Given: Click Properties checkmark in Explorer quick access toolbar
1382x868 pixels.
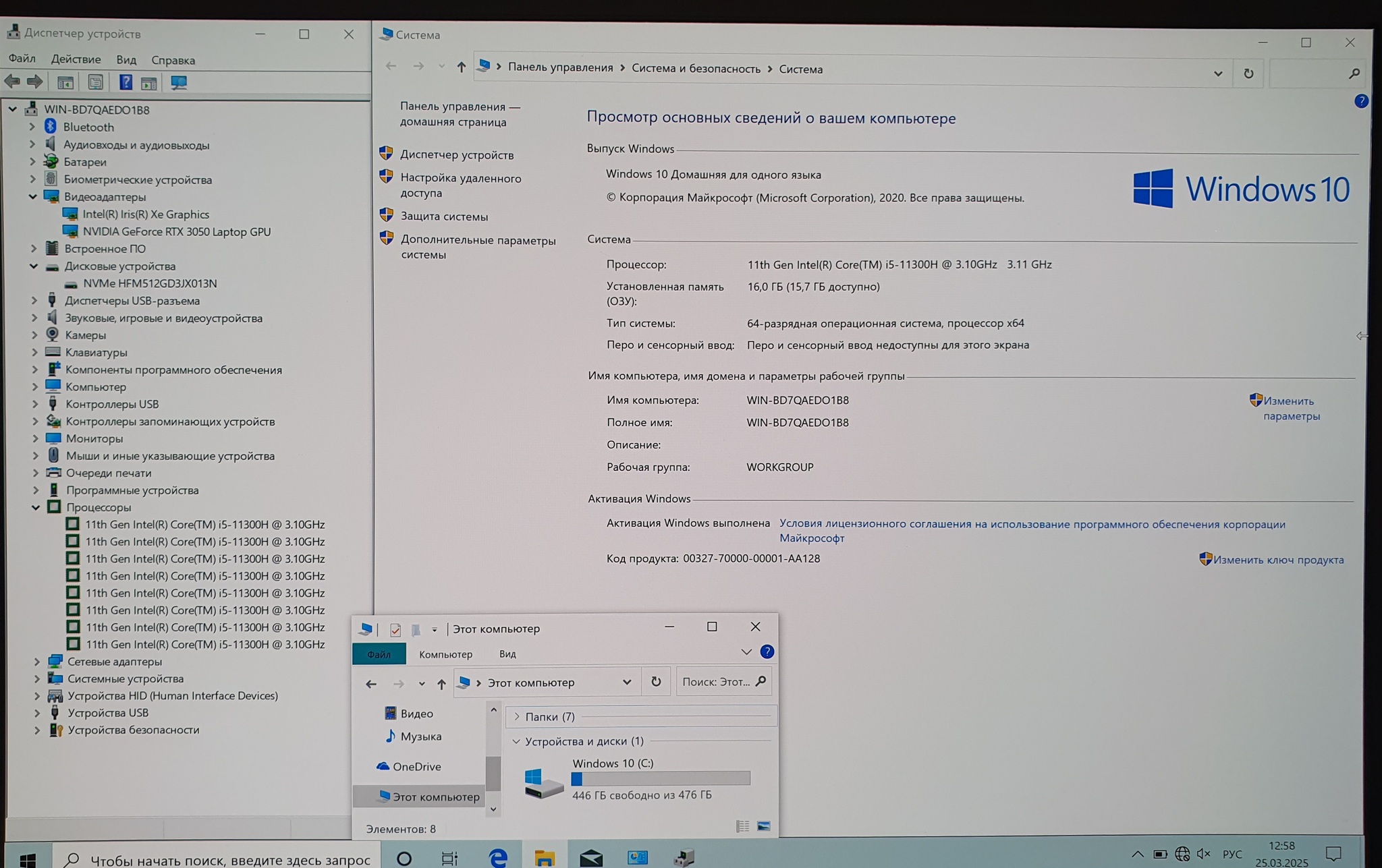Looking at the screenshot, I should [x=395, y=630].
